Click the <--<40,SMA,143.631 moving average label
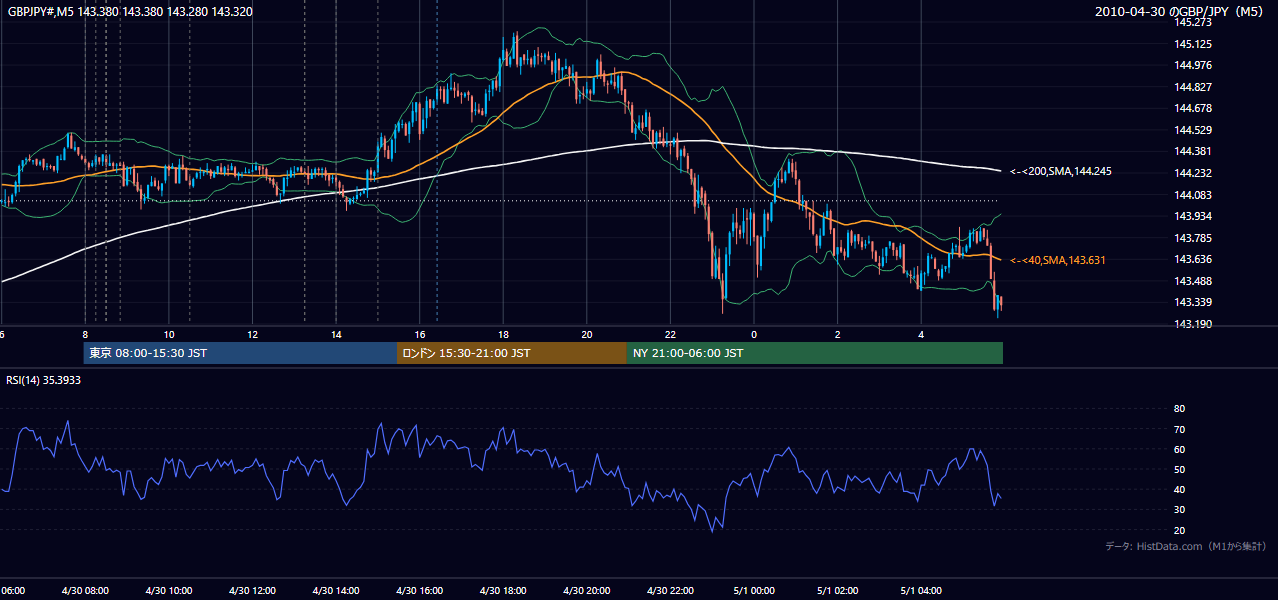This screenshot has width=1278, height=600. (x=1057, y=260)
